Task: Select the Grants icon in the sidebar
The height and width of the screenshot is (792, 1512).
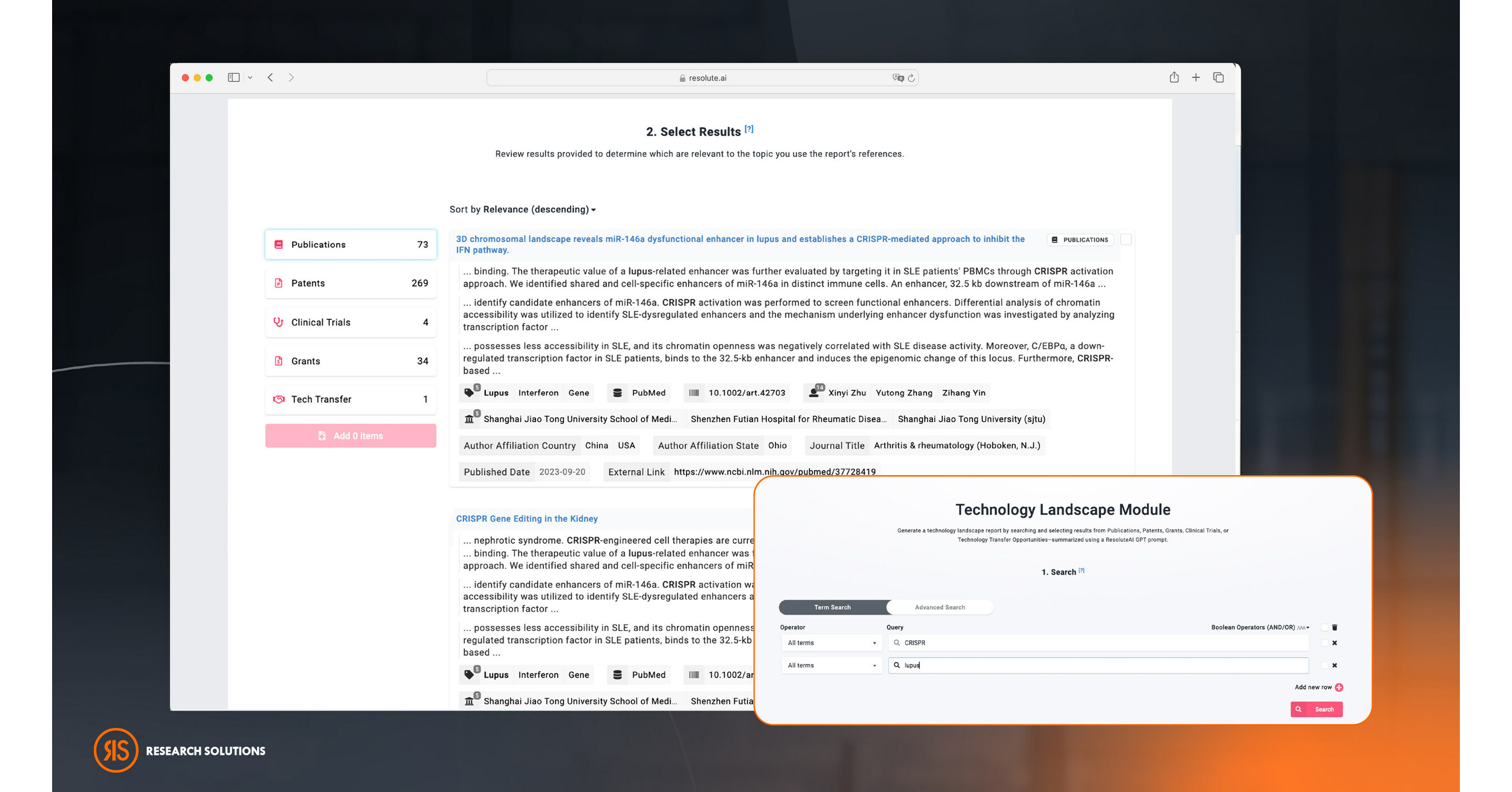Action: click(x=278, y=361)
